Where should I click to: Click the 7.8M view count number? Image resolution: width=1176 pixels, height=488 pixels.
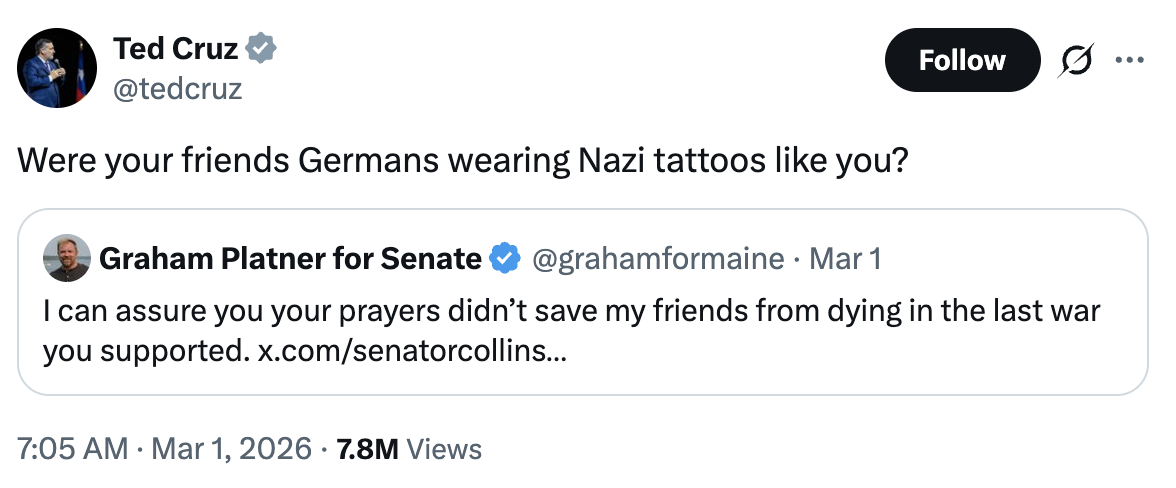368,449
